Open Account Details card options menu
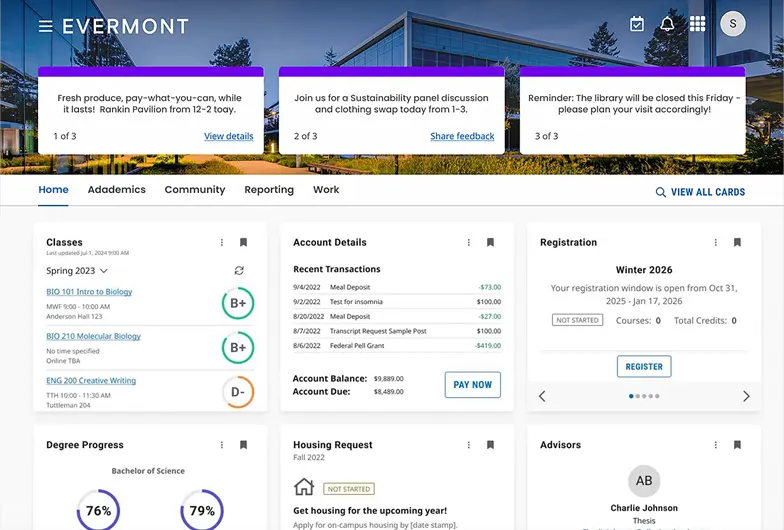 468,242
